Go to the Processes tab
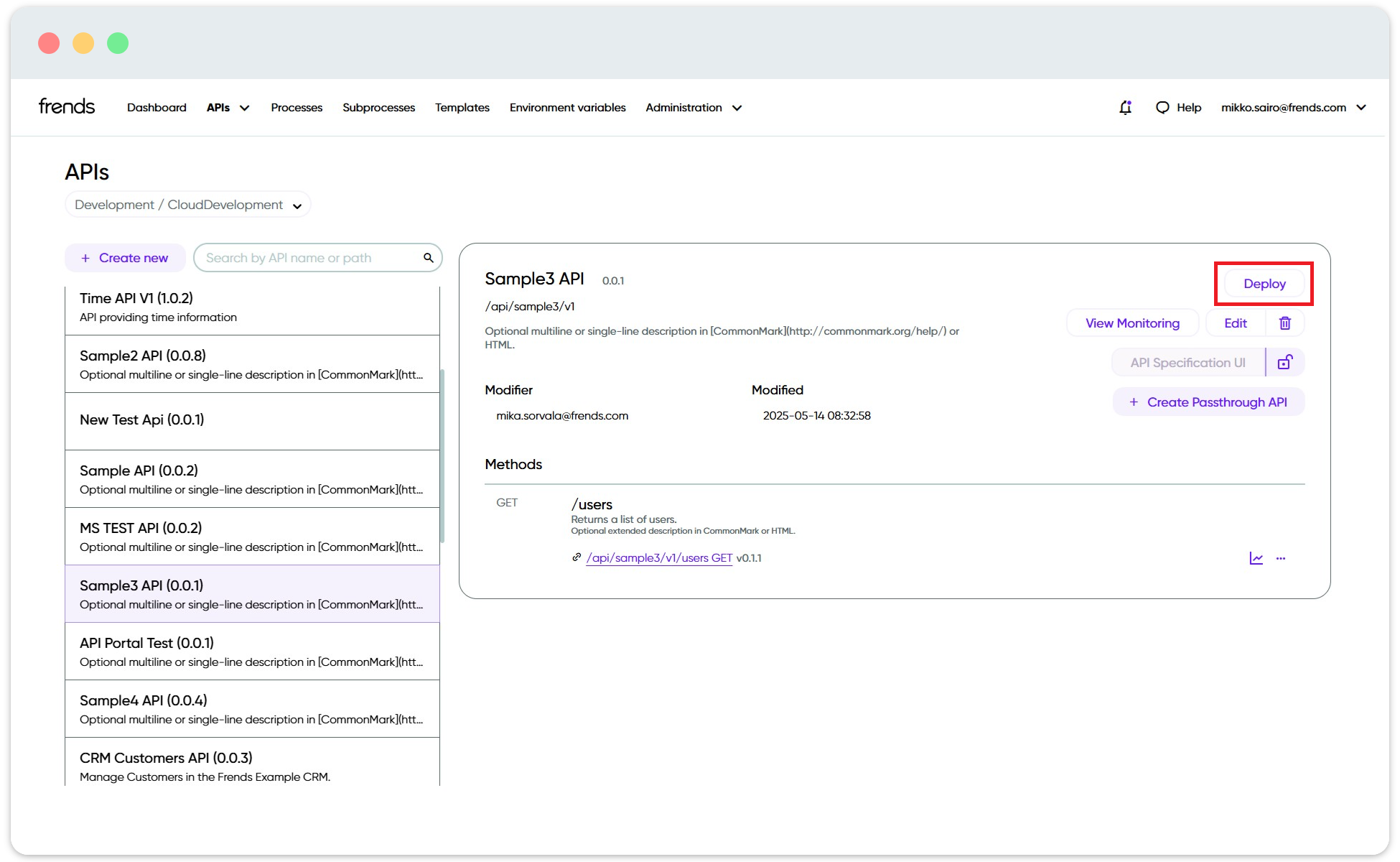This screenshot has height=862, width=1400. (x=297, y=108)
